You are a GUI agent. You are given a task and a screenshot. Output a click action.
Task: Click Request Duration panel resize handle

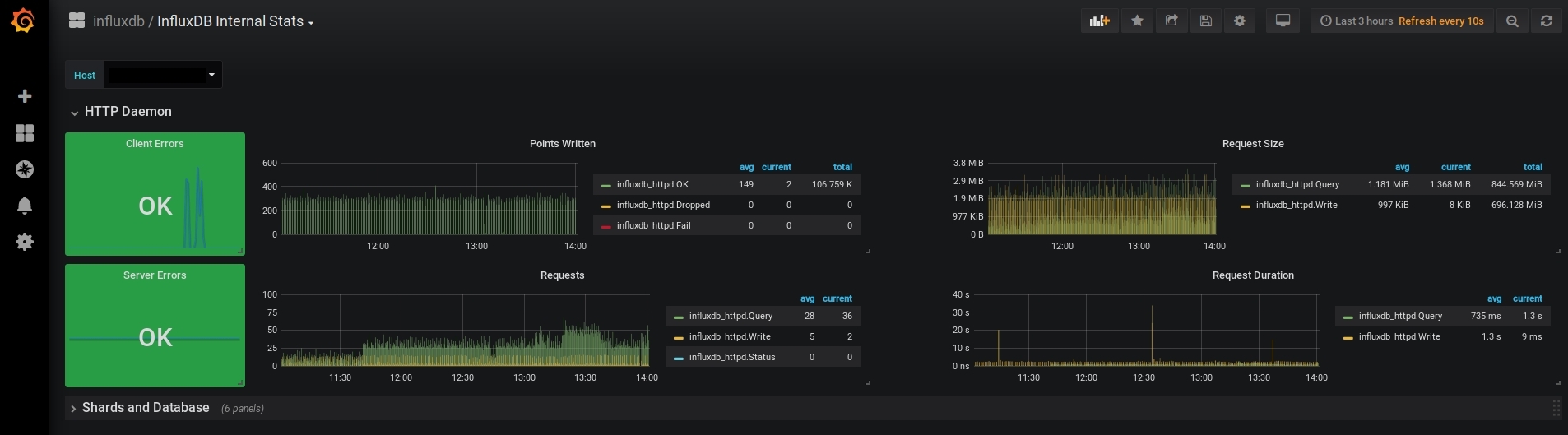[x=1558, y=382]
